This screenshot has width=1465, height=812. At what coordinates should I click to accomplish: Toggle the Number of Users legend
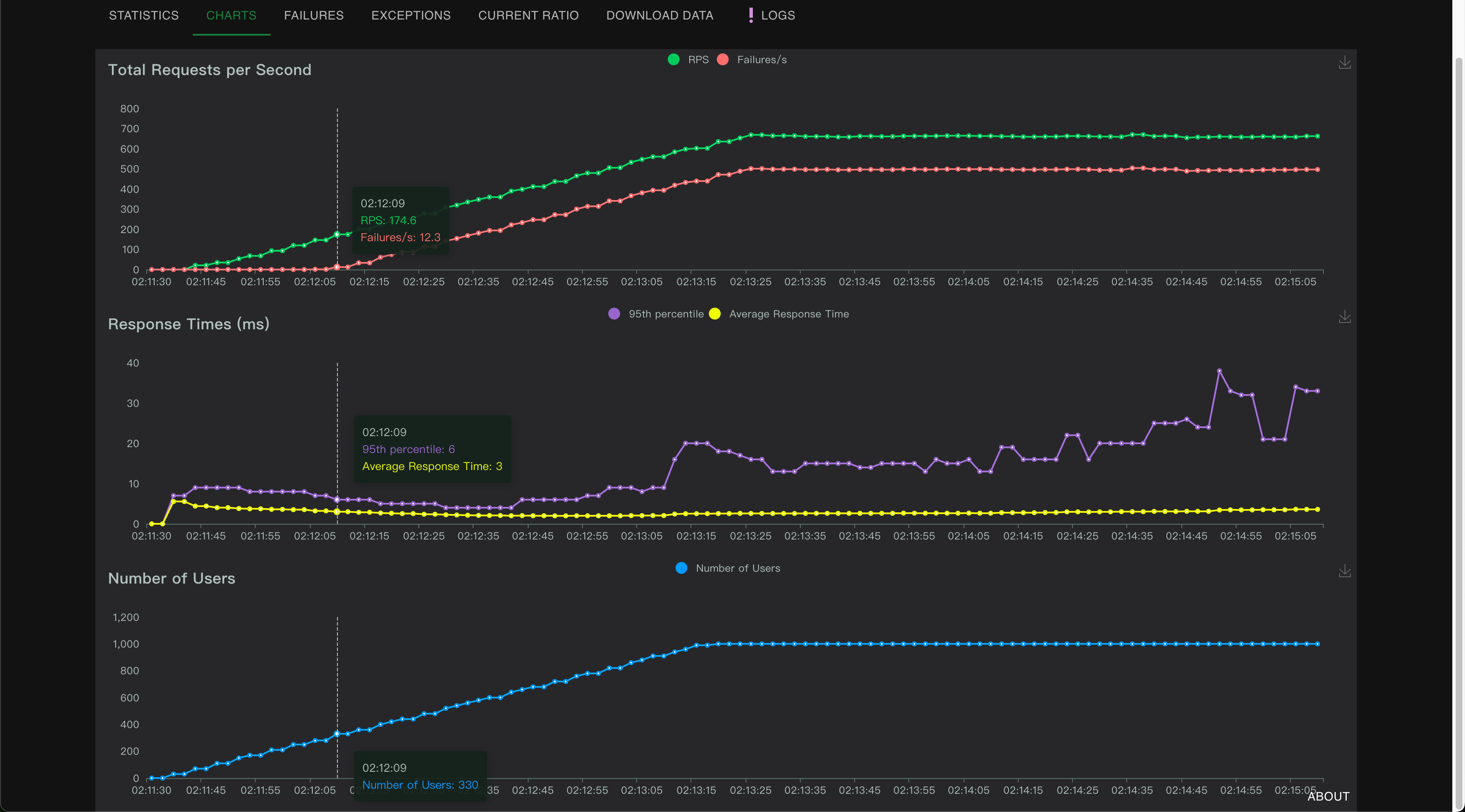pos(727,568)
